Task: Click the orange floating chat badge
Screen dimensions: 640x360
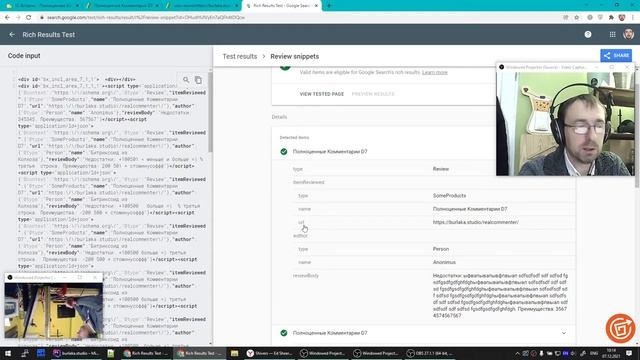Action: pyautogui.click(x=620, y=328)
